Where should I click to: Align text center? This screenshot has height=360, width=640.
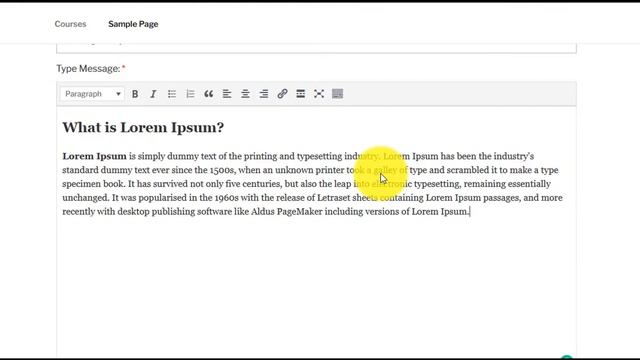[x=245, y=94]
